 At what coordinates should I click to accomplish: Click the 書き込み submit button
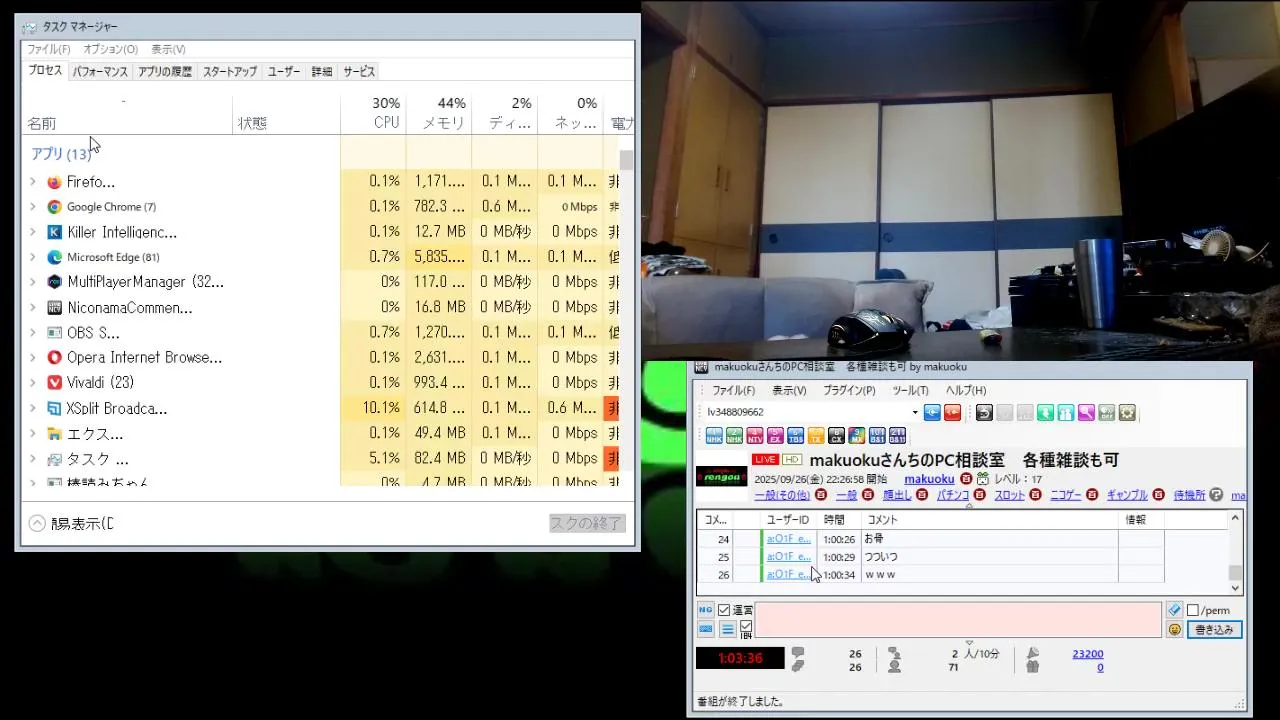(x=1215, y=630)
